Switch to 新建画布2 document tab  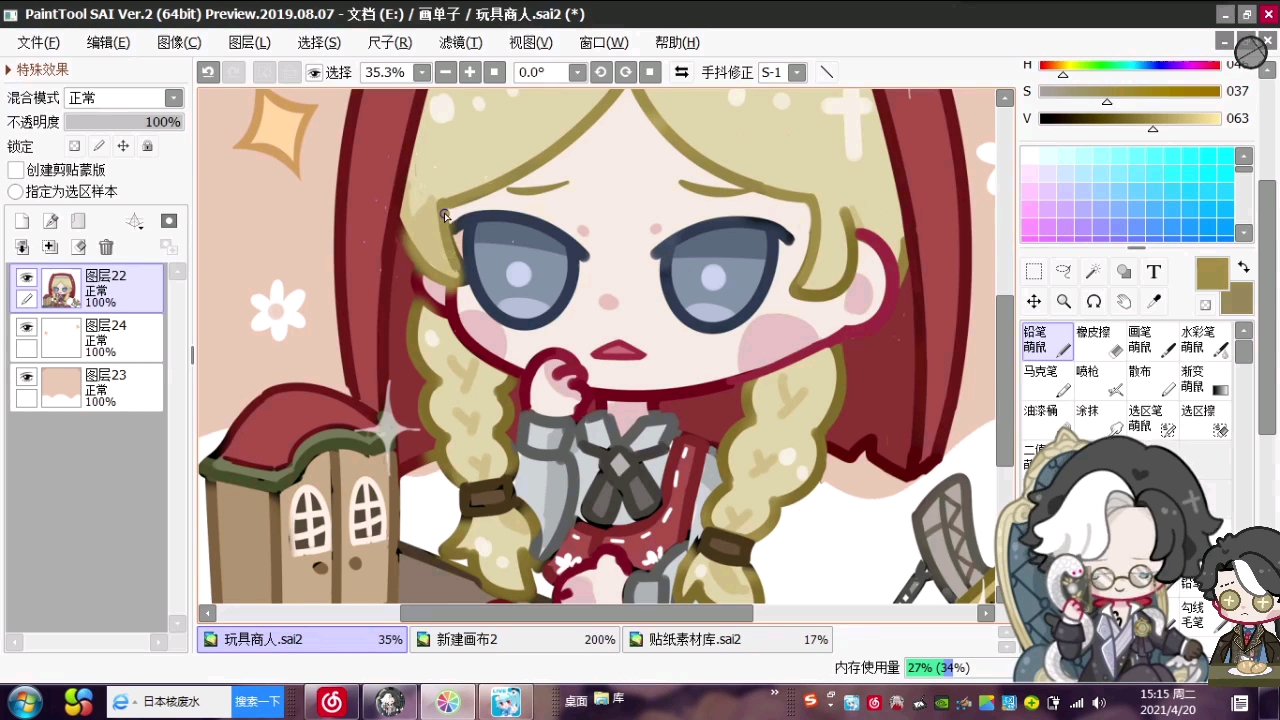(x=515, y=639)
